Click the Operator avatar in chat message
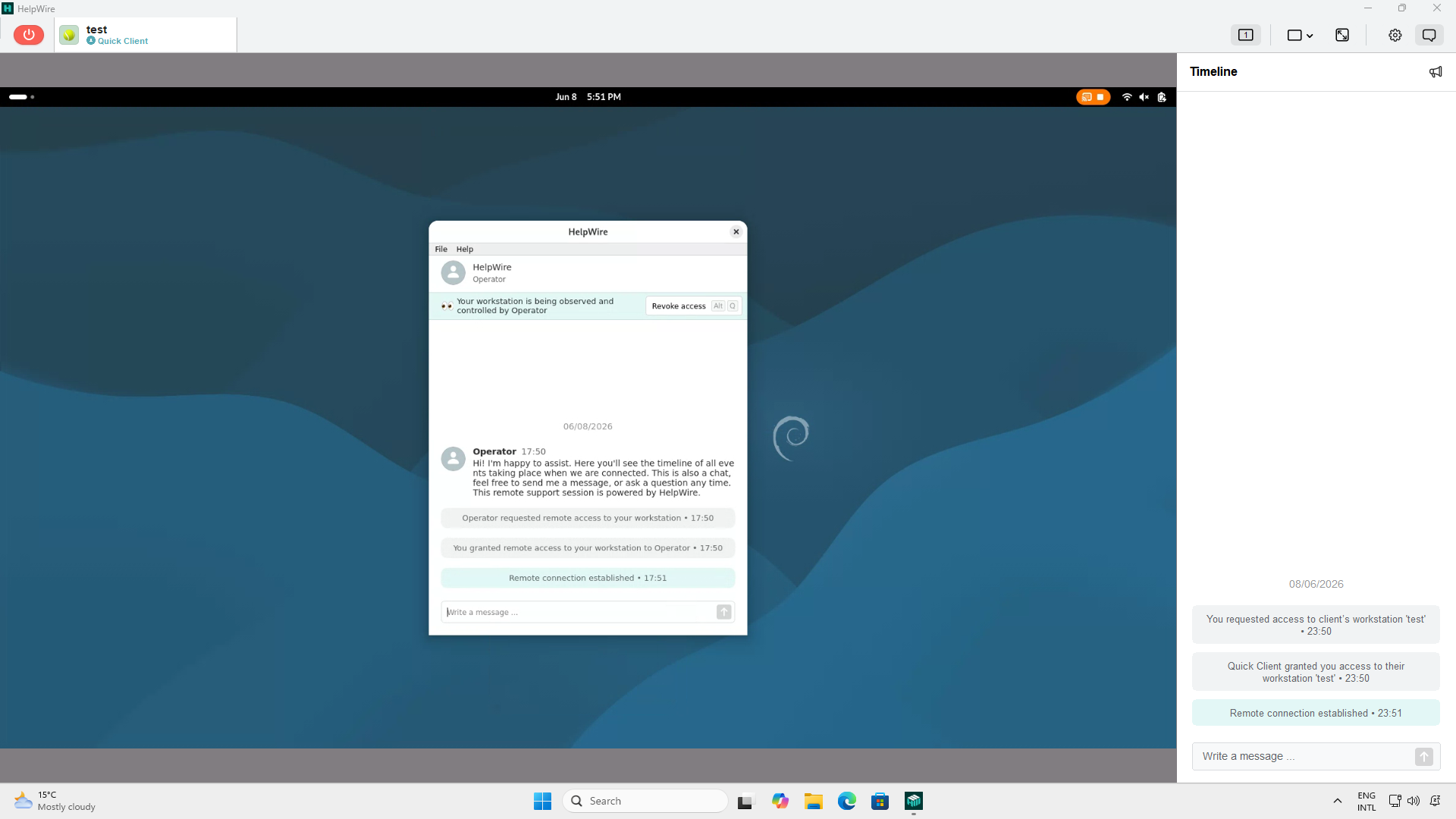This screenshot has width=1456, height=819. [x=453, y=458]
